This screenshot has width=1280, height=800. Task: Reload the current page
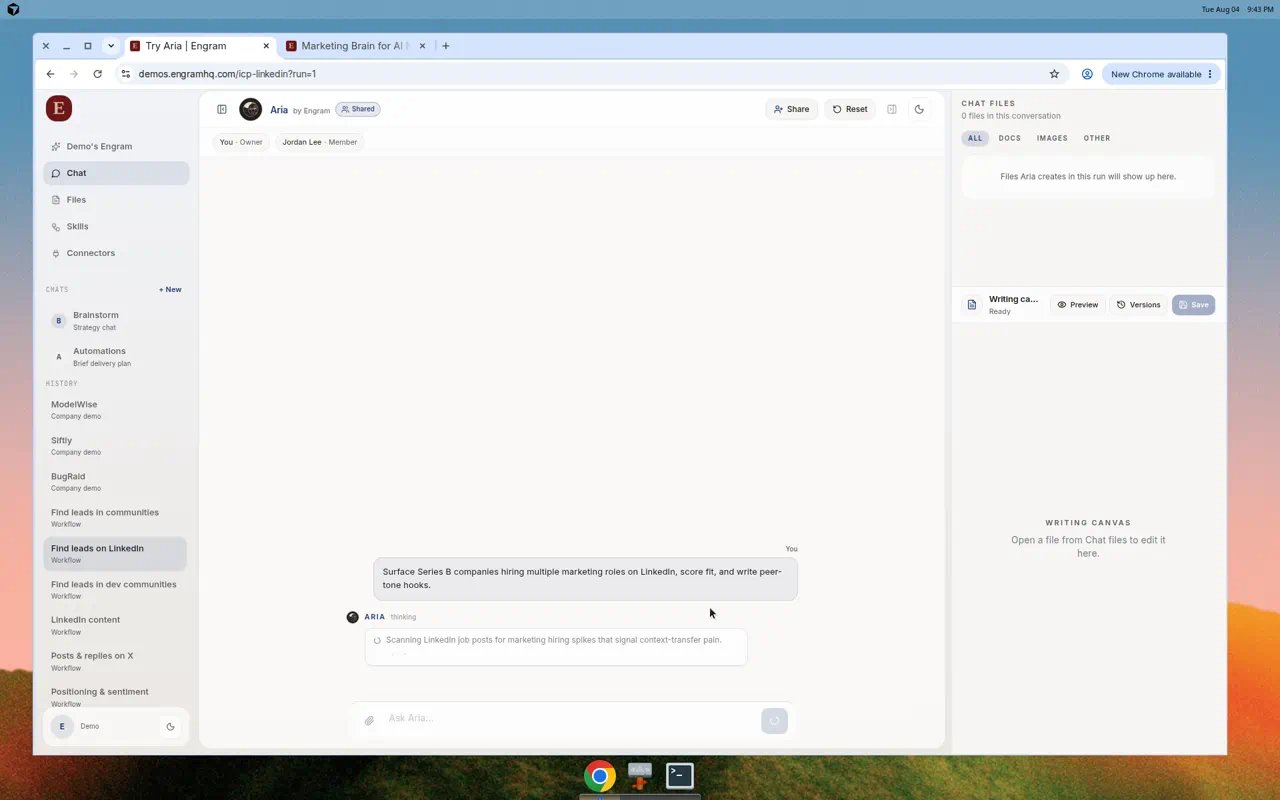coord(97,74)
